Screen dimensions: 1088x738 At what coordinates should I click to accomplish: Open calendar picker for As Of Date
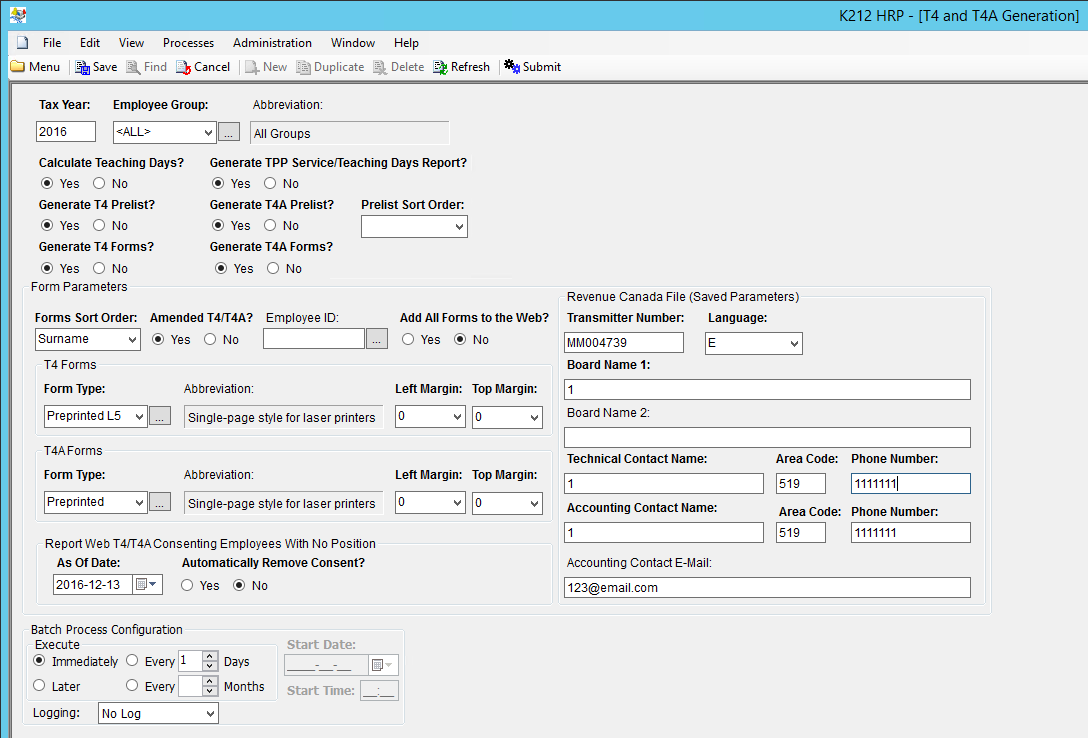[146, 585]
